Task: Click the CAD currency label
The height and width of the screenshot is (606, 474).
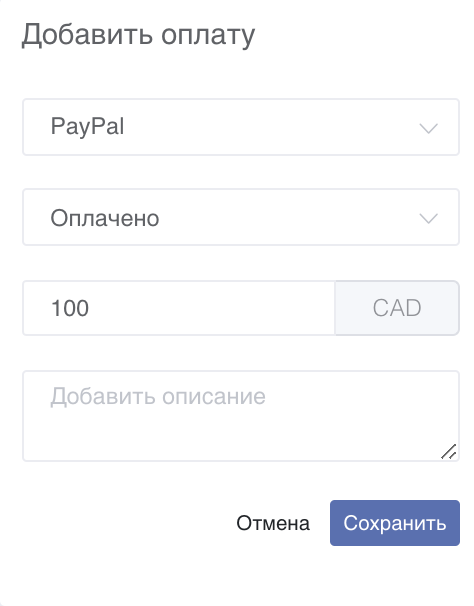Action: tap(397, 308)
